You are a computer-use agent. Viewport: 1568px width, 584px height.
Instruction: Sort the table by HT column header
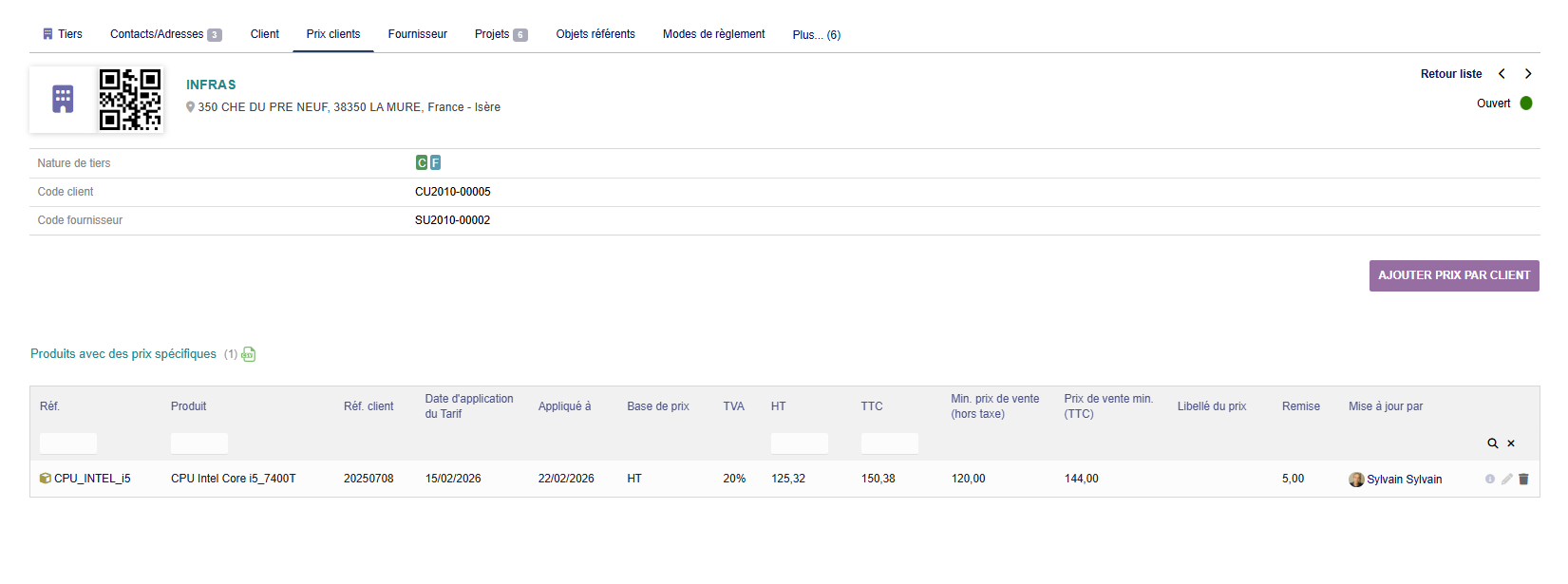click(x=778, y=406)
